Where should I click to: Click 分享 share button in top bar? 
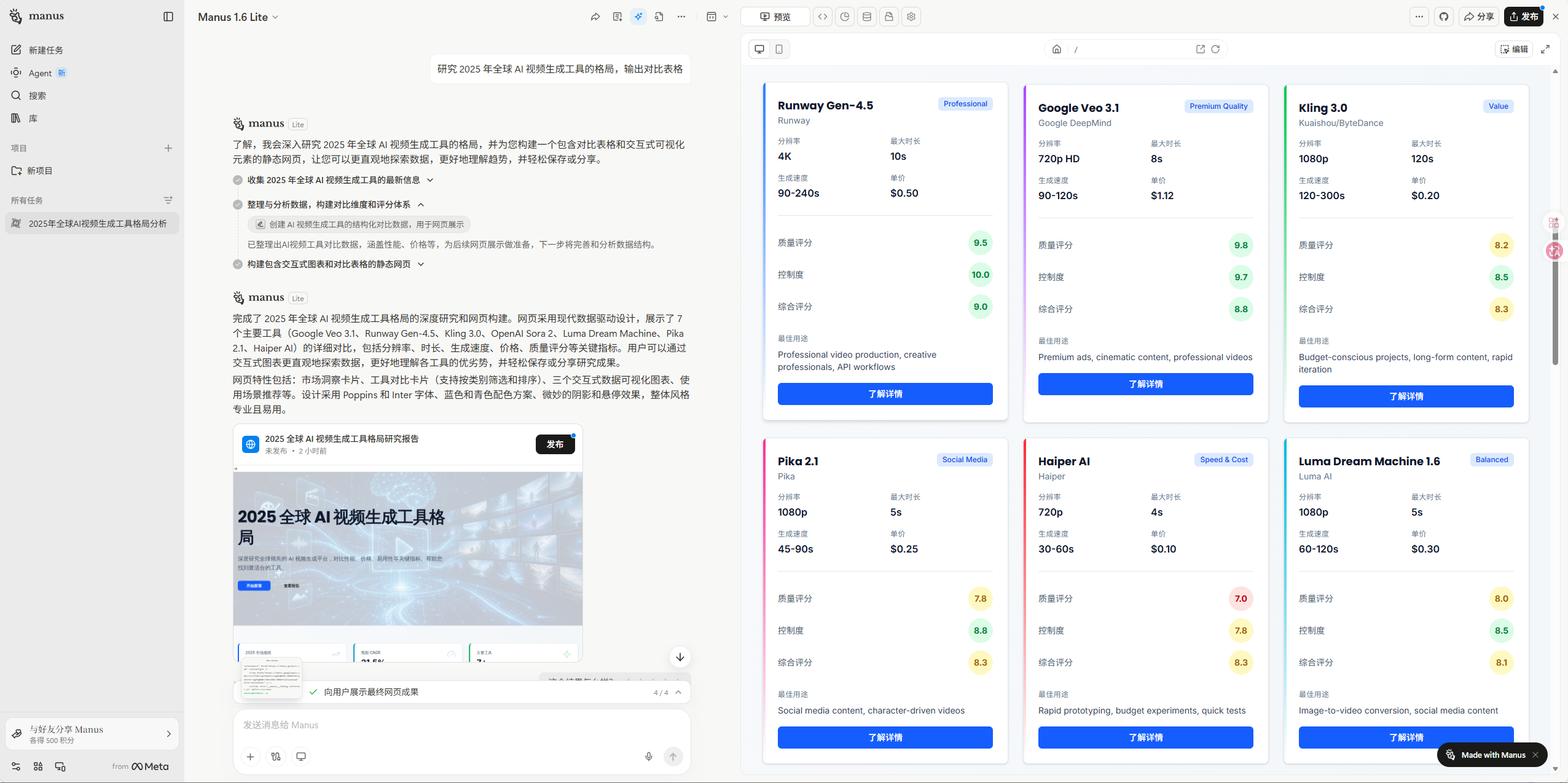pos(1479,17)
